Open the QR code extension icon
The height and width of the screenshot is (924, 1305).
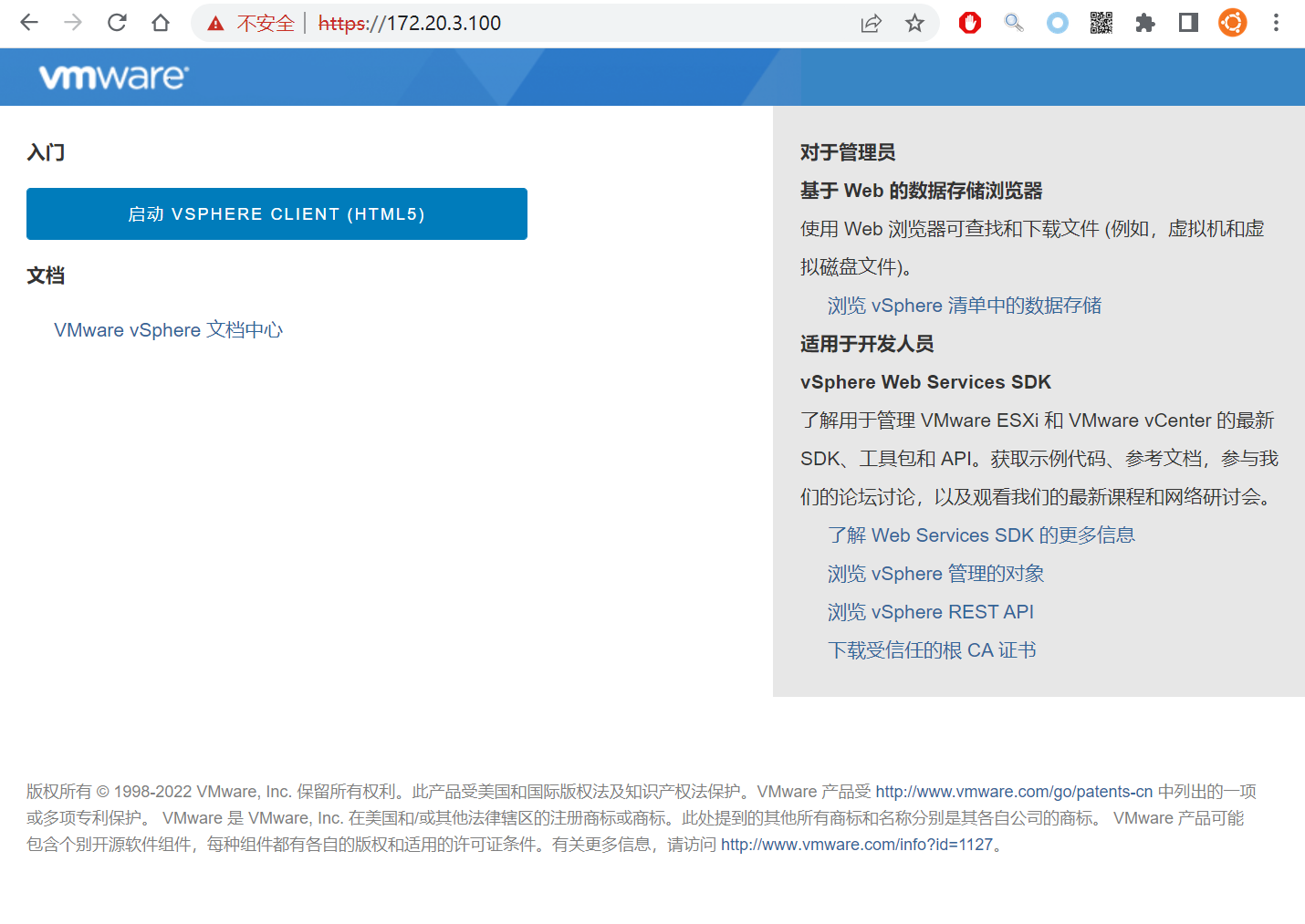(x=1101, y=23)
